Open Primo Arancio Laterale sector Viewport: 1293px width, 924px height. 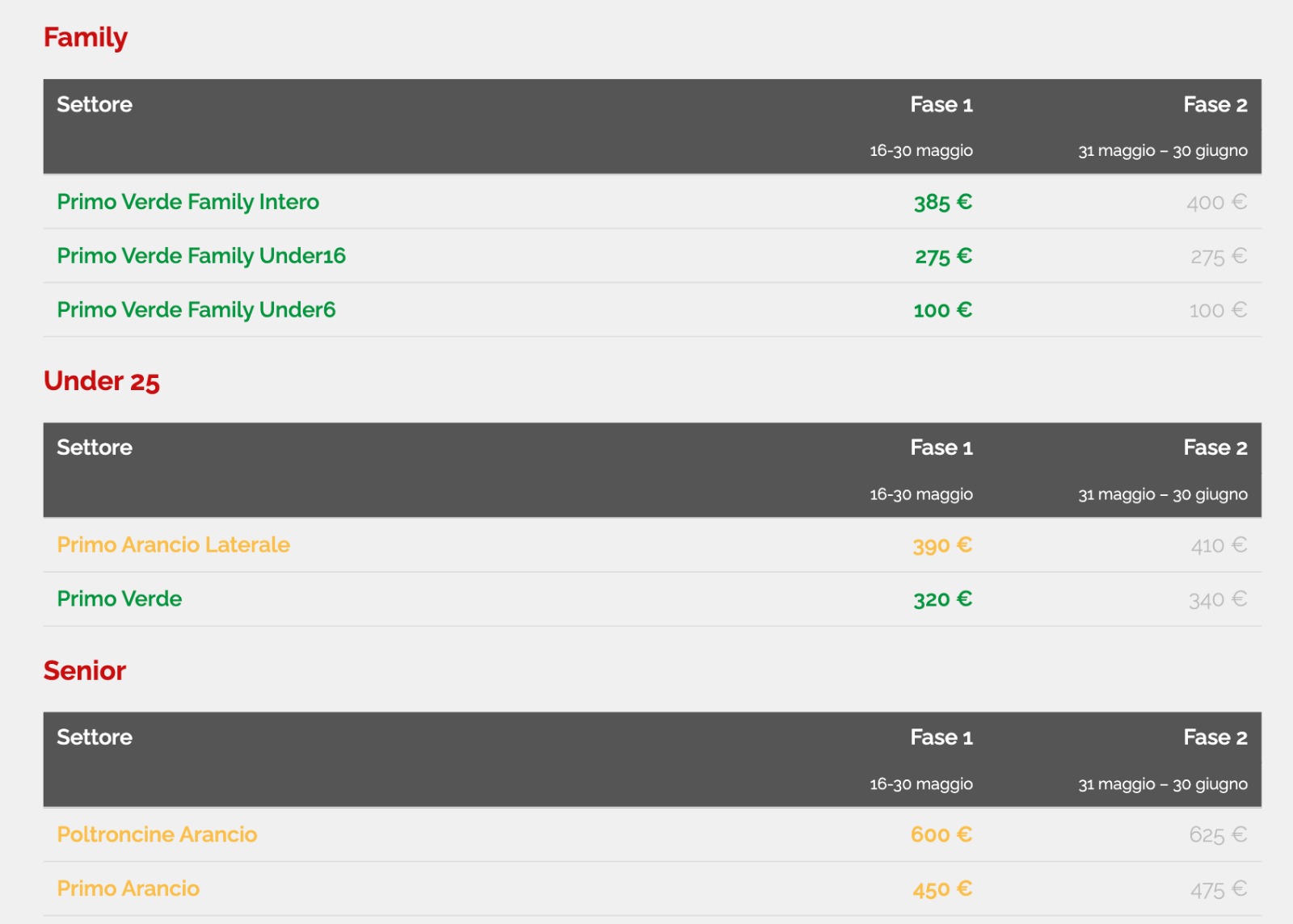click(x=173, y=545)
